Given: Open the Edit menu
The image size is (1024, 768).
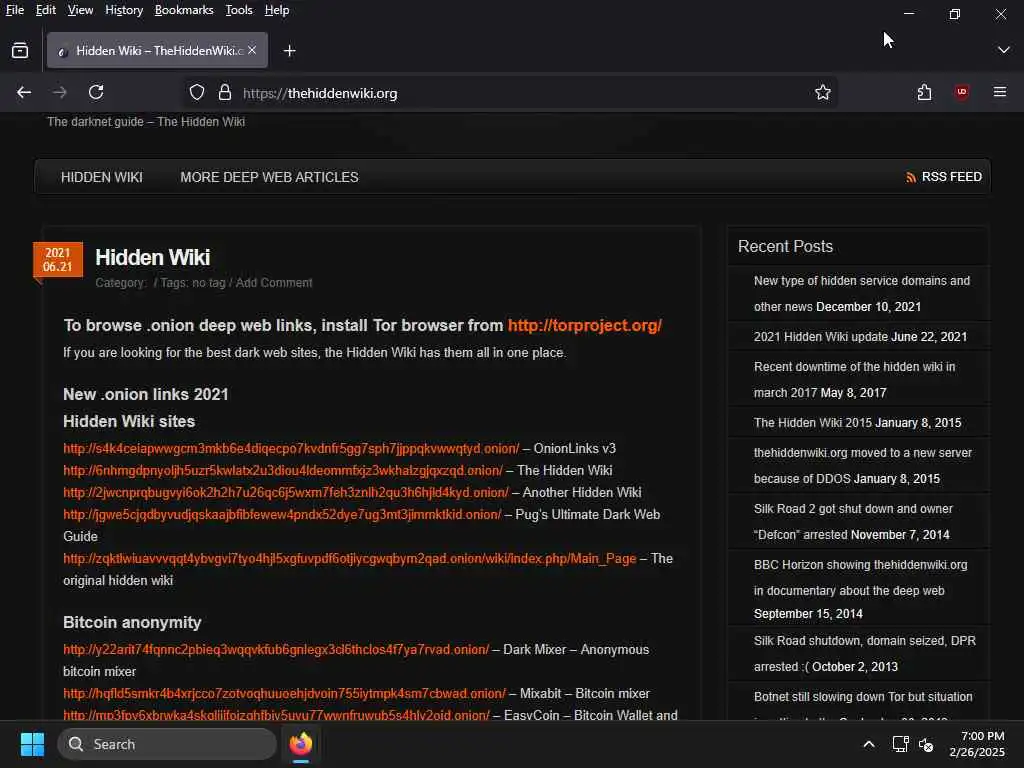Looking at the screenshot, I should (x=46, y=10).
